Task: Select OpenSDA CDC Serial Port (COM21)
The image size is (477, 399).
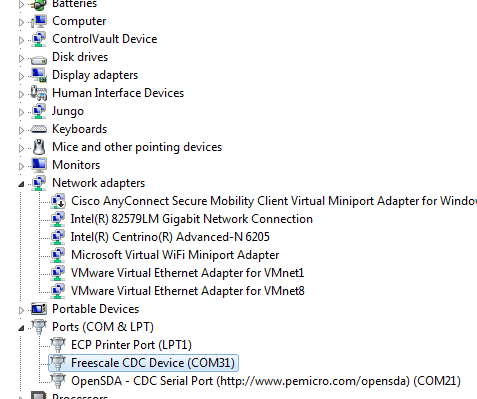Action: [x=266, y=381]
